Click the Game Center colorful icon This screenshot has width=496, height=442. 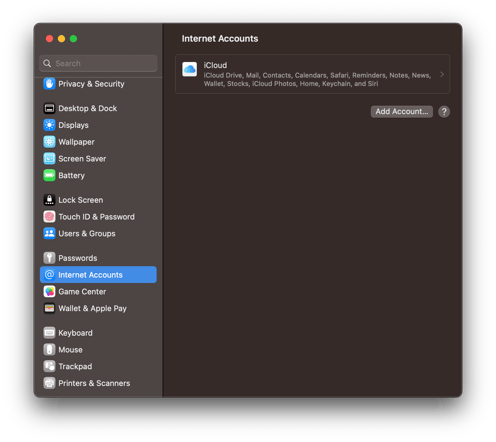(x=49, y=292)
